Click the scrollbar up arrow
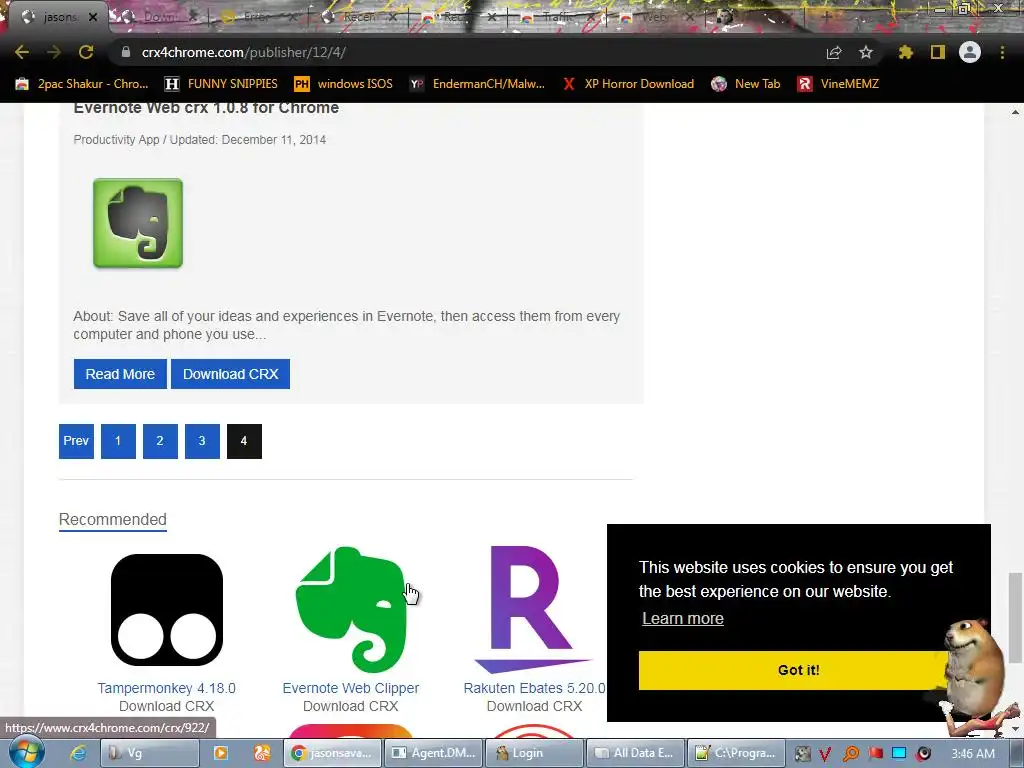Screen dimensions: 1024x768 pos(1015,112)
